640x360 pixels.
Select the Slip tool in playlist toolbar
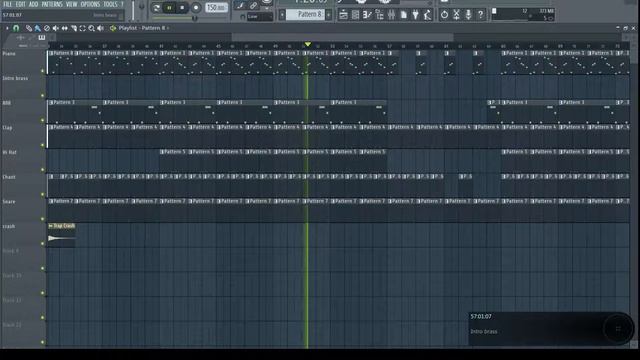(x=64, y=28)
